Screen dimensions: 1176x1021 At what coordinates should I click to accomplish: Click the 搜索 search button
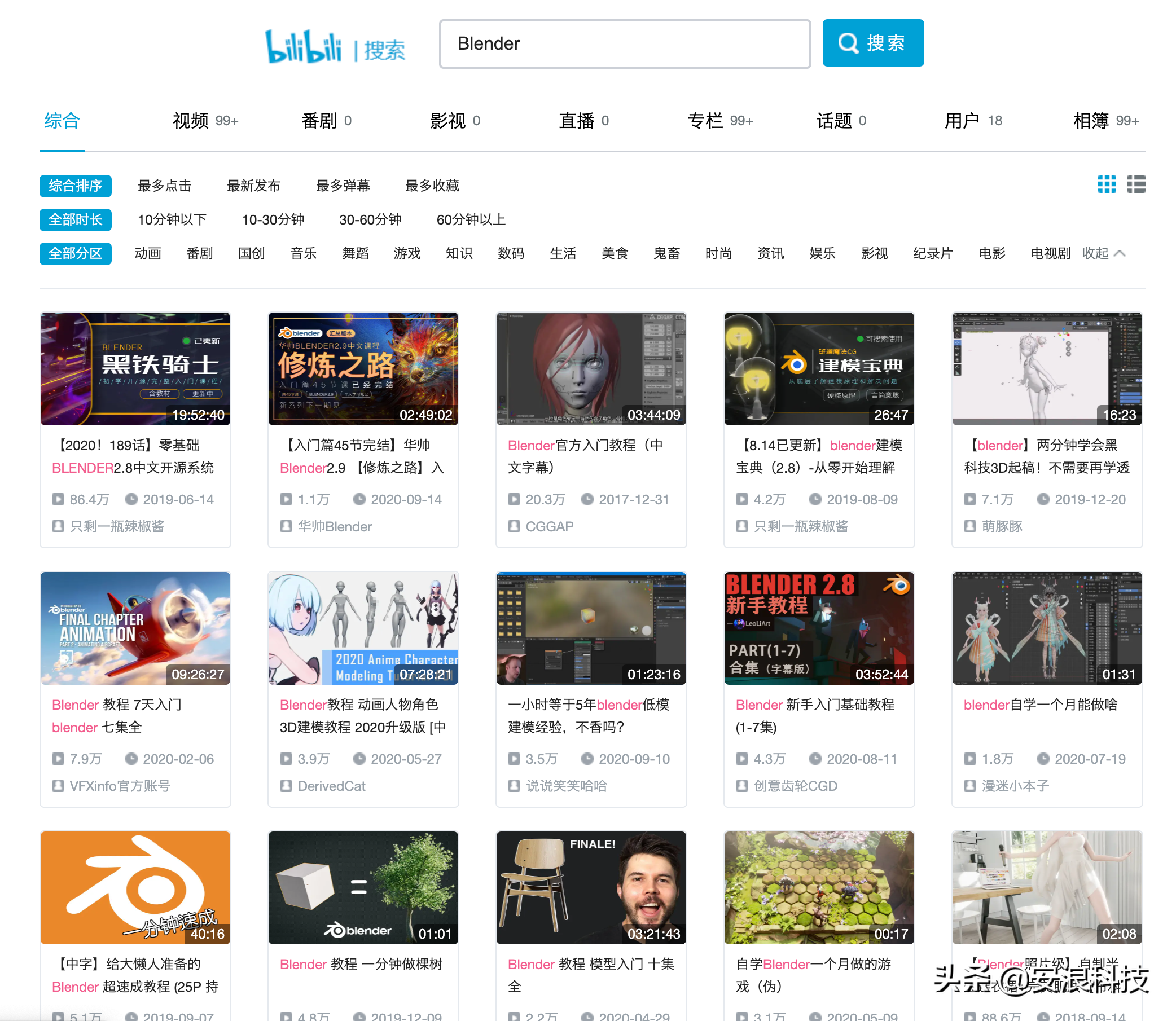[873, 43]
